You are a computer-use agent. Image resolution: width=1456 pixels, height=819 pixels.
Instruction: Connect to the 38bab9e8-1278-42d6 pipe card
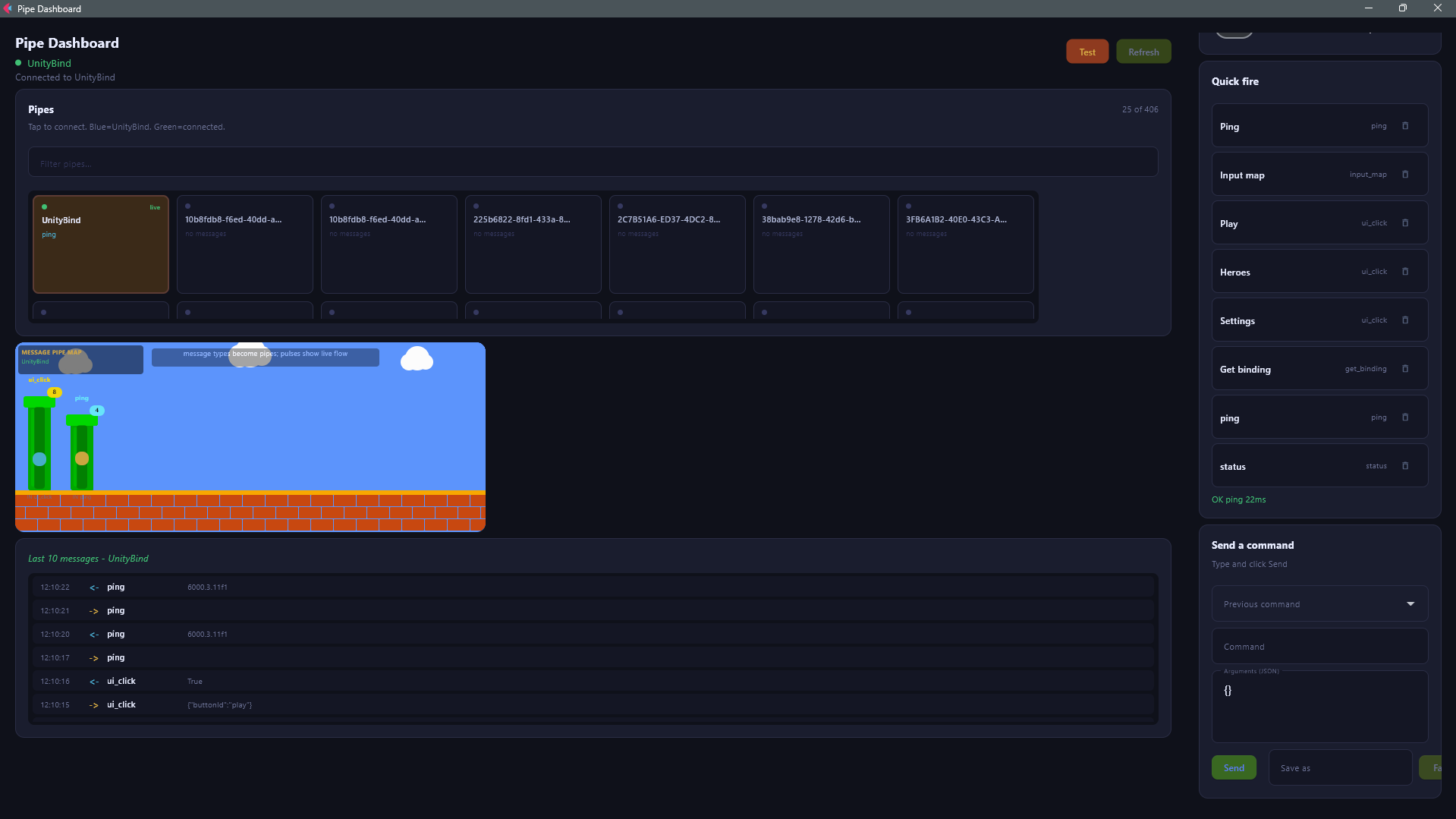click(x=821, y=244)
